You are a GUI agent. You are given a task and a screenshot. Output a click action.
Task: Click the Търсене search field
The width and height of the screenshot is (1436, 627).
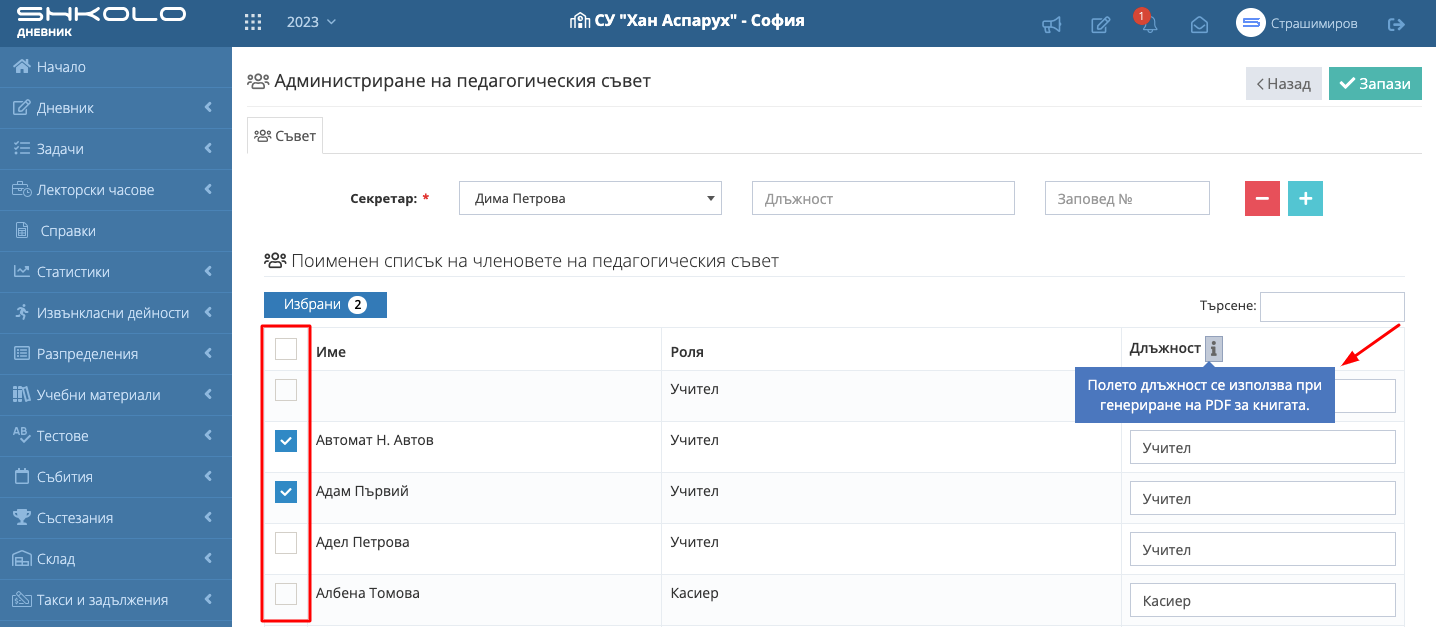(x=1332, y=307)
